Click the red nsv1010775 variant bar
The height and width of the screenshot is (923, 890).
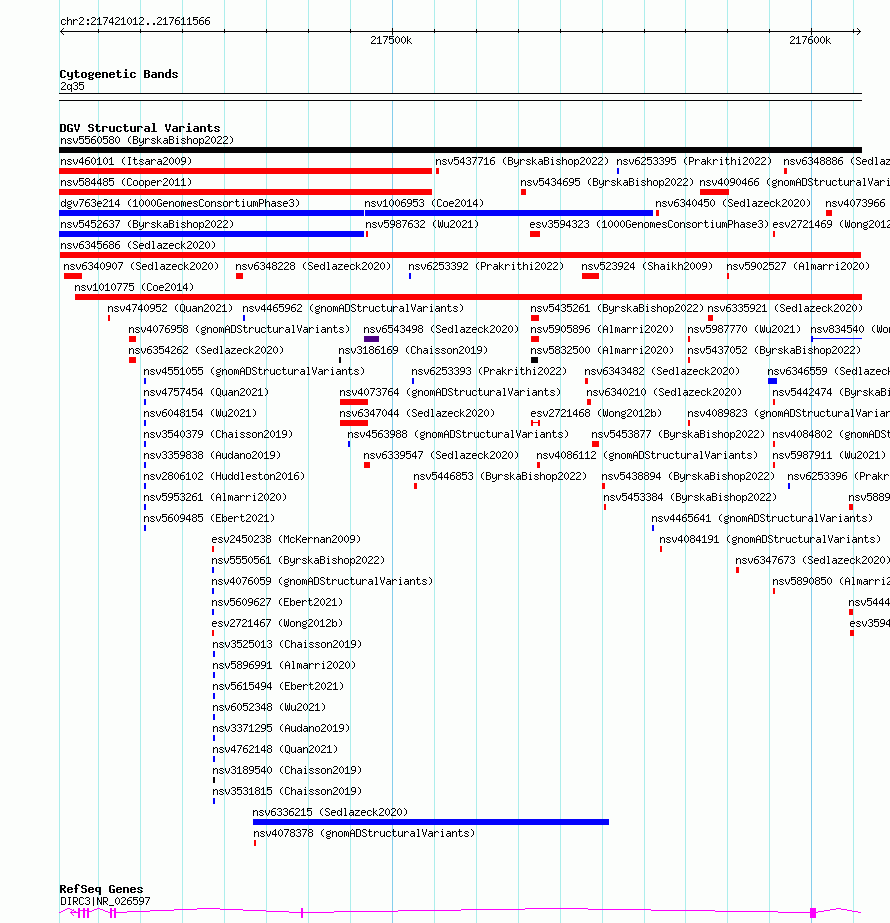pos(468,297)
